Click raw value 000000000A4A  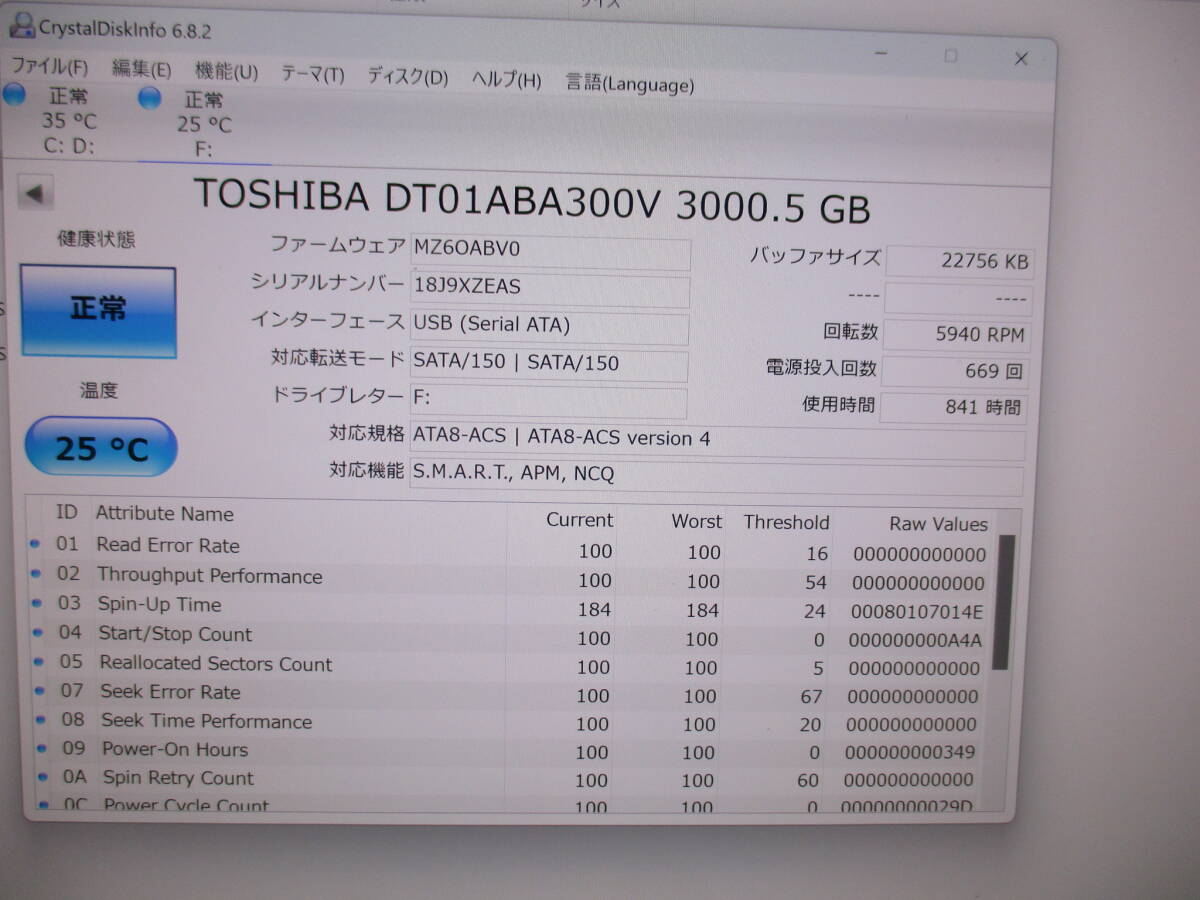pyautogui.click(x=915, y=640)
